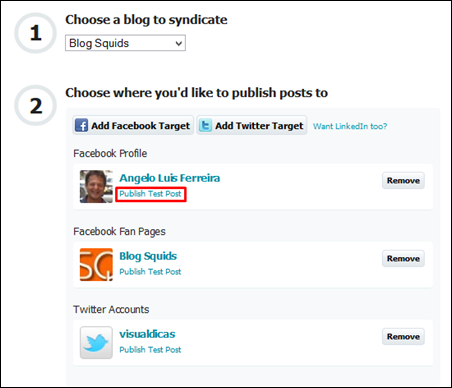Select the Facebook Profile section heading text
Viewport: 452px width, 388px height.
click(110, 154)
